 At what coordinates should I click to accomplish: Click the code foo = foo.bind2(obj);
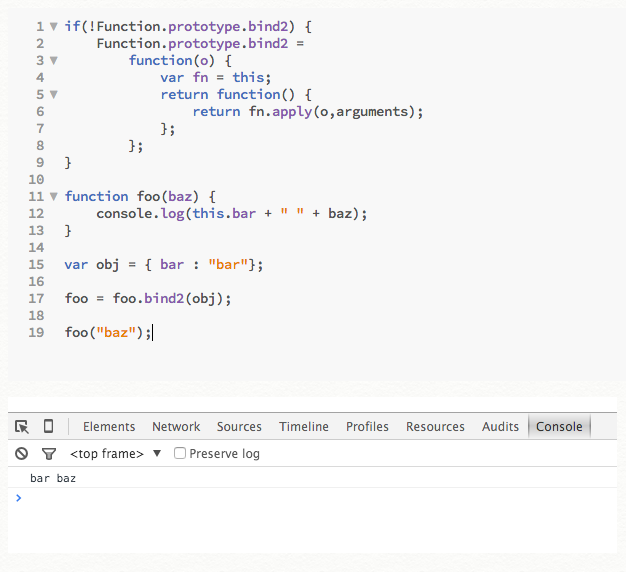(148, 299)
